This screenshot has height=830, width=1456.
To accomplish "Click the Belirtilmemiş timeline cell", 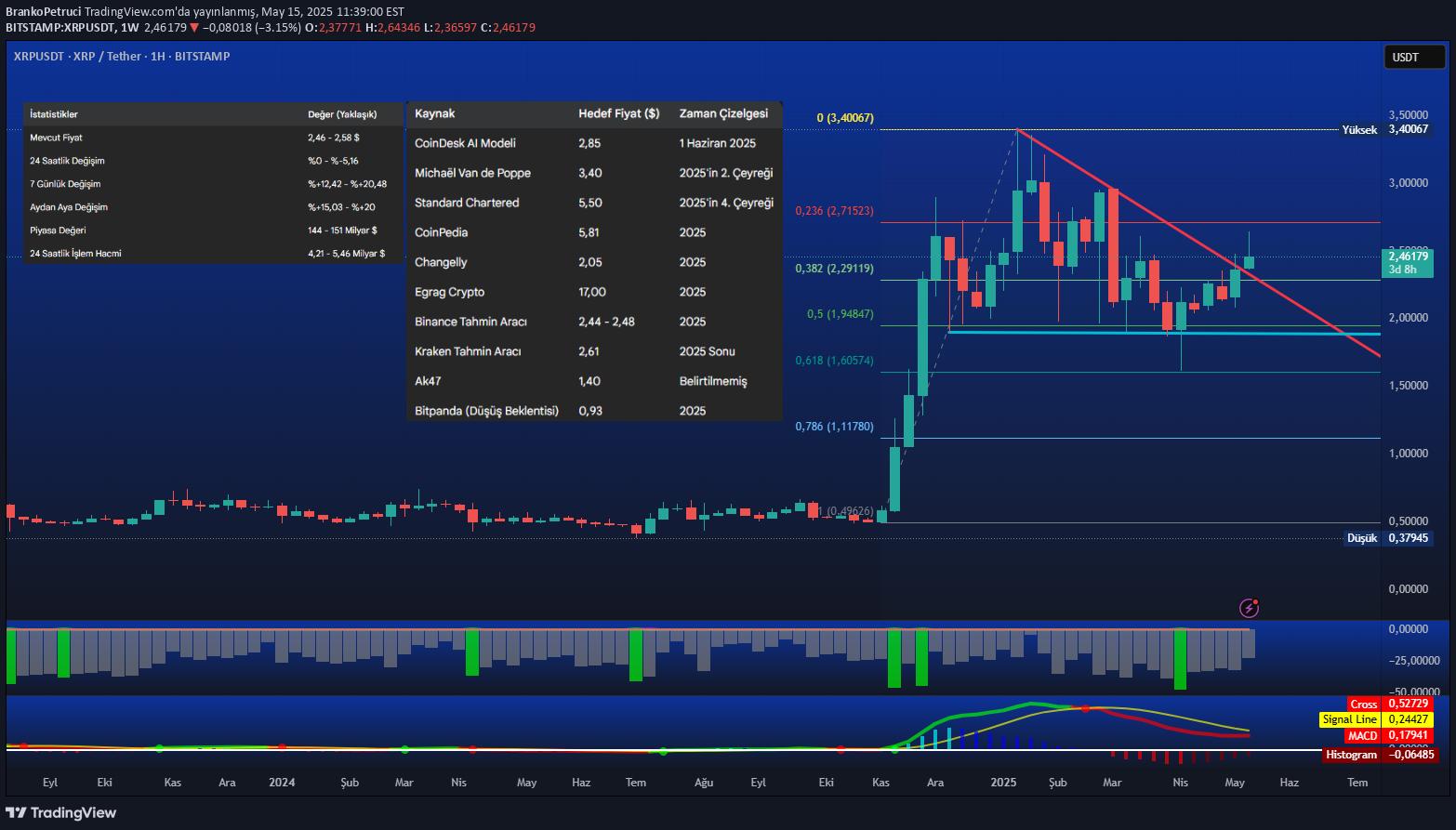I will tap(713, 381).
